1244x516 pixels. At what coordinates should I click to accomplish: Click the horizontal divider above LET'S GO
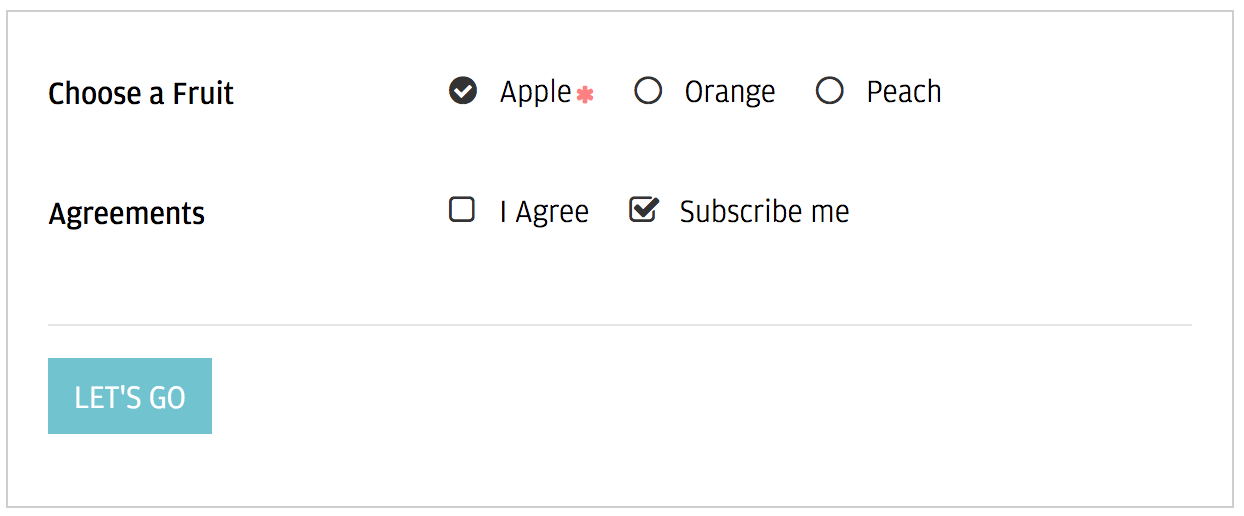pyautogui.click(x=620, y=325)
